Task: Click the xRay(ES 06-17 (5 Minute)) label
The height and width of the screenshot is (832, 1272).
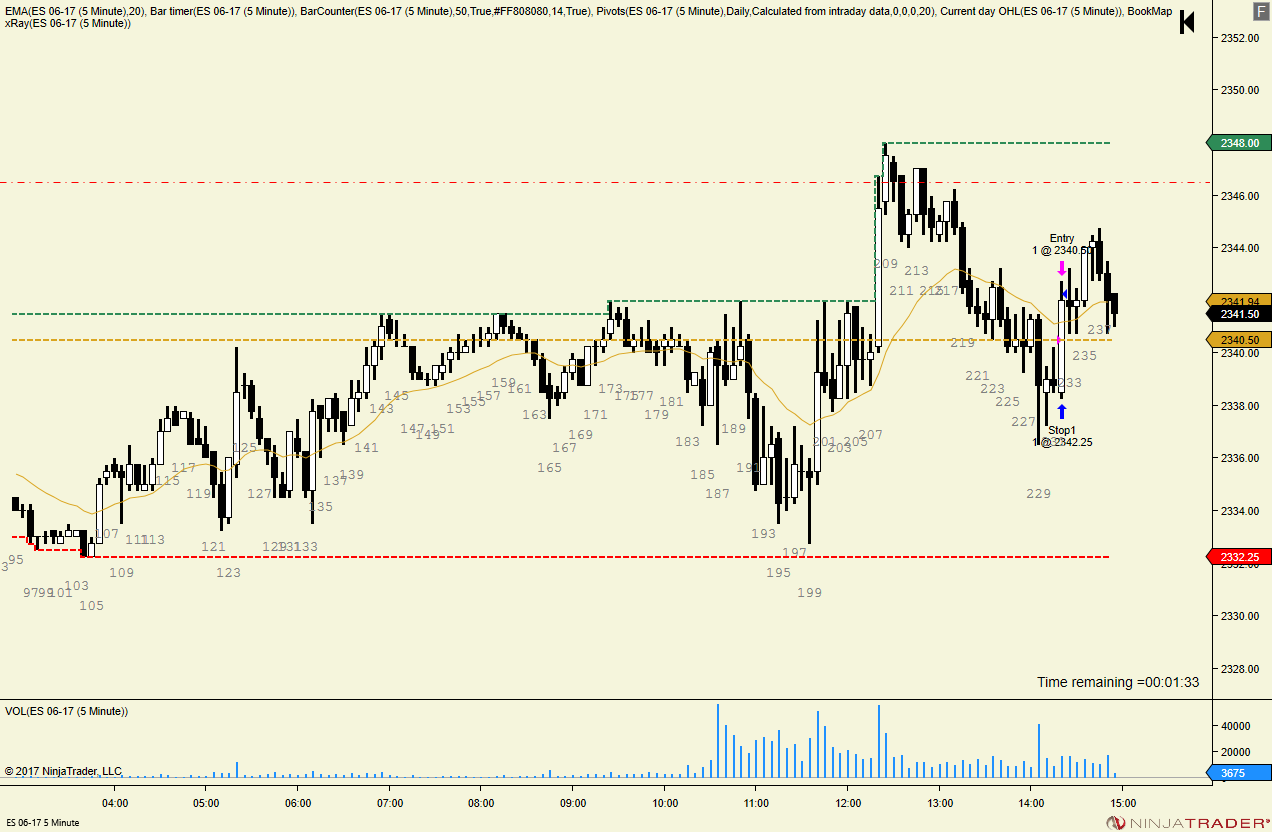Action: coord(67,23)
